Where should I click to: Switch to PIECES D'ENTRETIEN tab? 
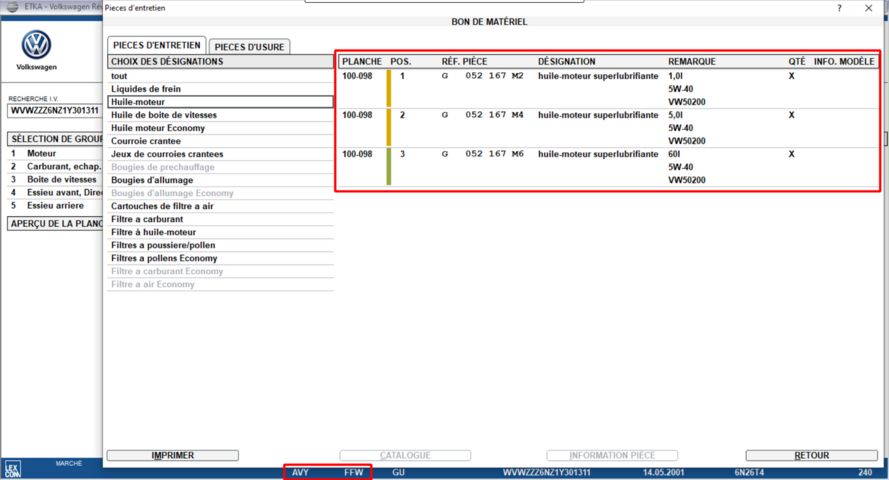pyautogui.click(x=156, y=45)
